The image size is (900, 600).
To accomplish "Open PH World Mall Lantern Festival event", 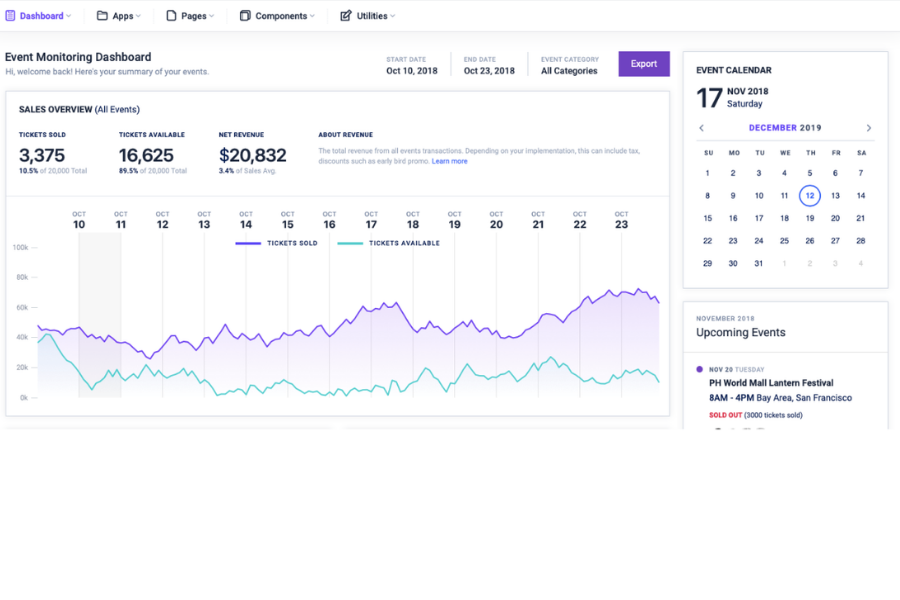I will tap(771, 383).
